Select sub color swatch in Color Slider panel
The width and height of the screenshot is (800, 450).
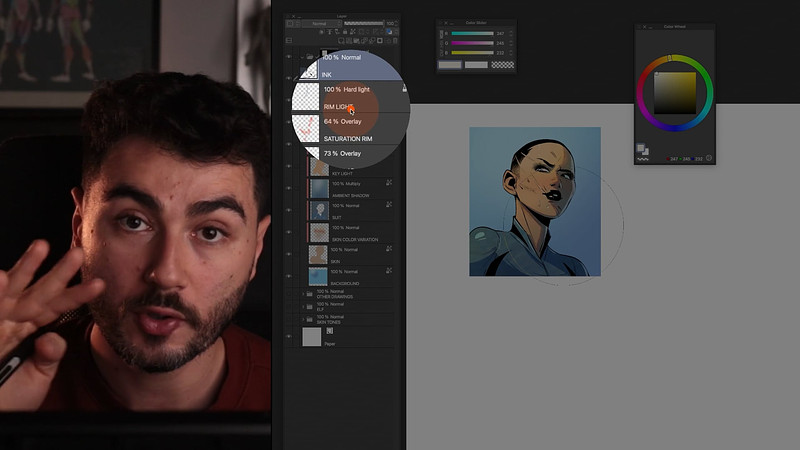pyautogui.click(x=476, y=65)
